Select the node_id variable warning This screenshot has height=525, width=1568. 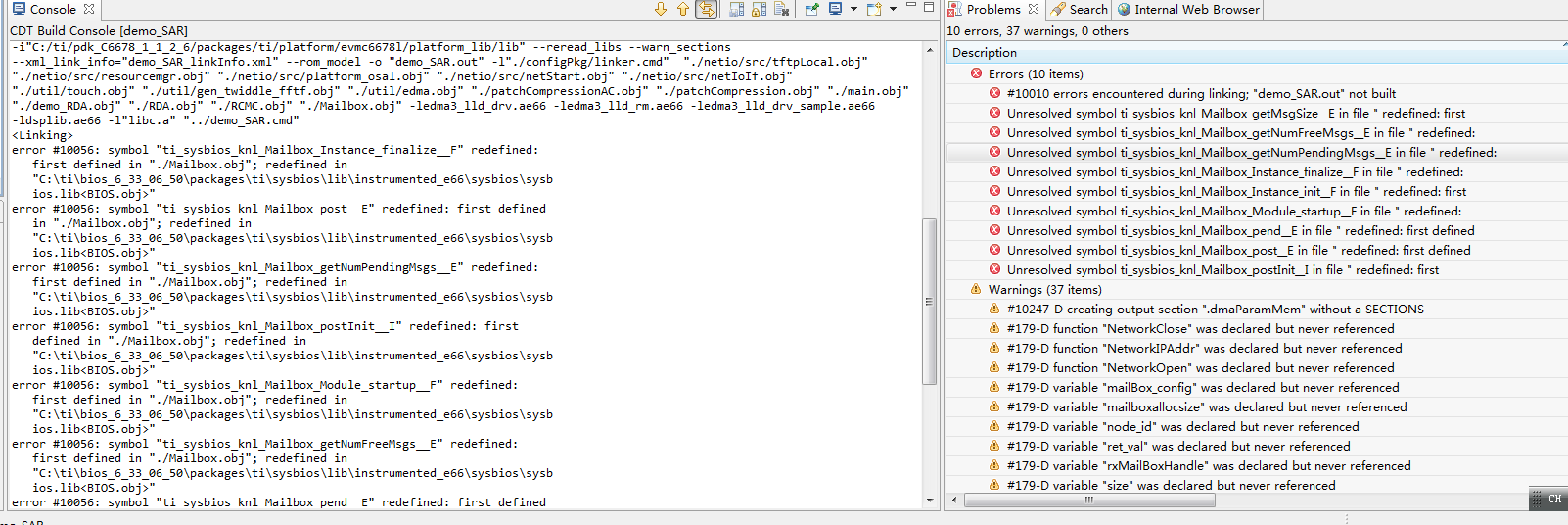point(1257,426)
